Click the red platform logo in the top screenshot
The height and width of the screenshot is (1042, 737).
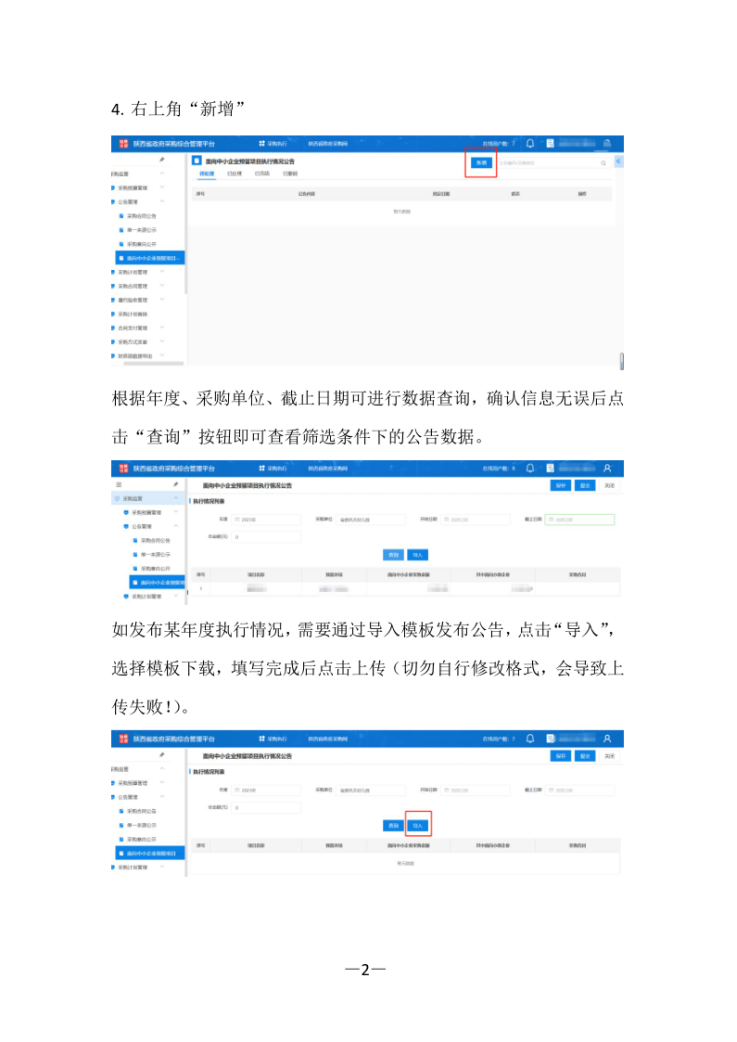coord(123,143)
